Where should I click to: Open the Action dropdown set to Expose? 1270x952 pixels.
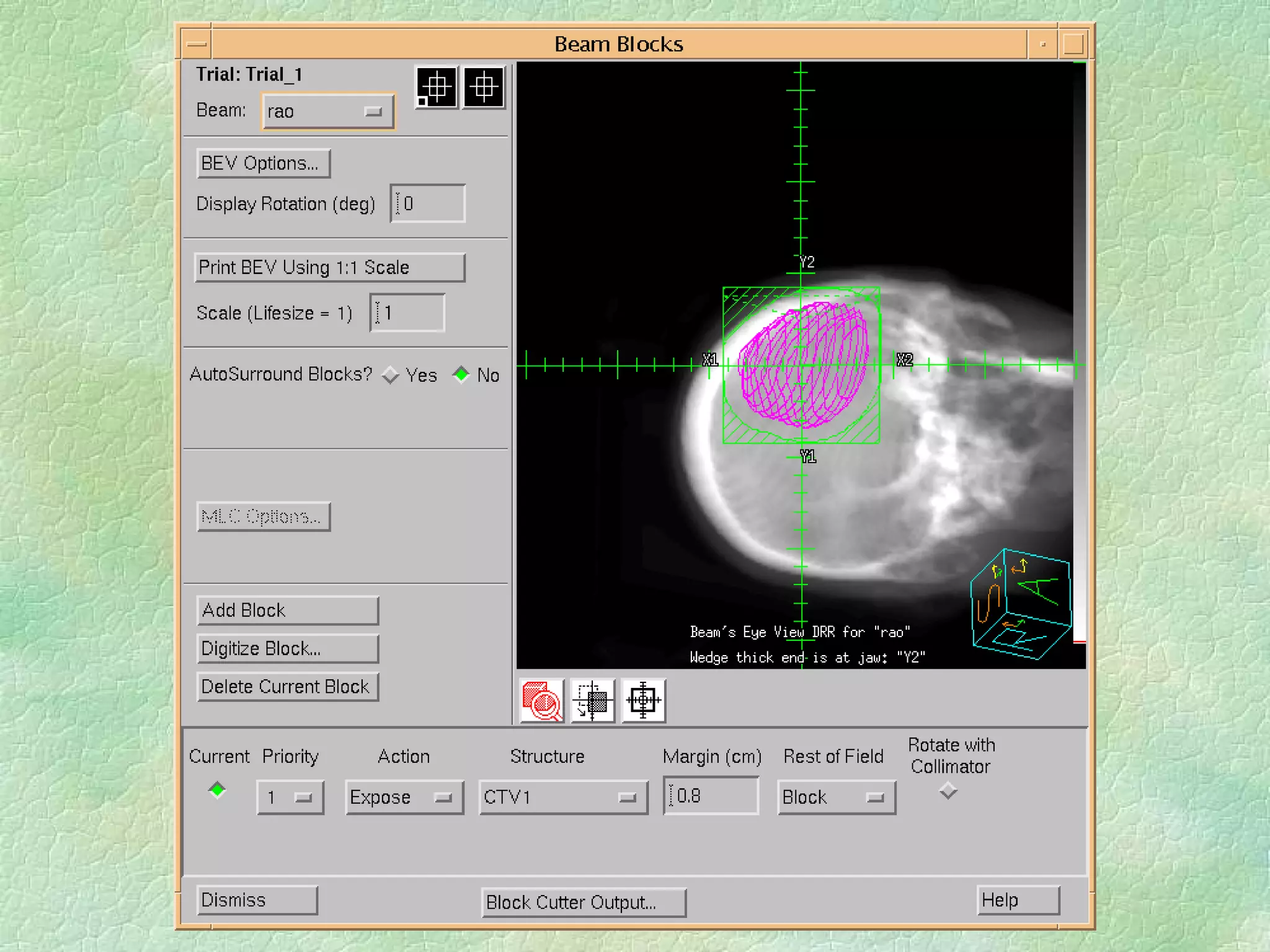click(x=404, y=797)
